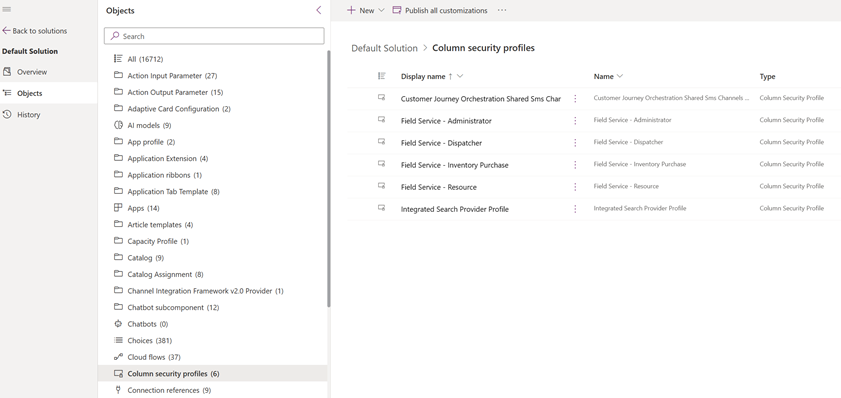Click Chatbot subcomponent folder icon

pos(119,307)
